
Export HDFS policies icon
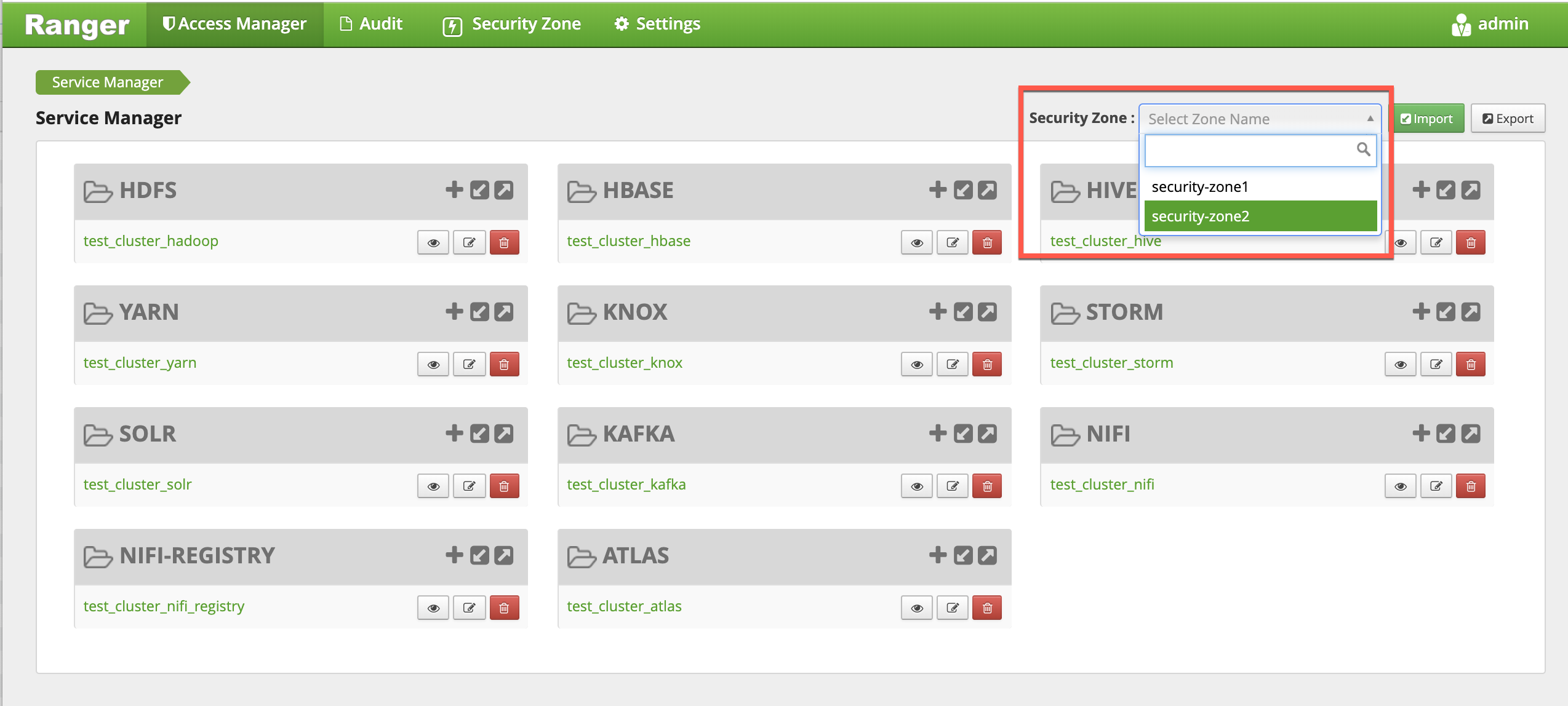tap(504, 189)
